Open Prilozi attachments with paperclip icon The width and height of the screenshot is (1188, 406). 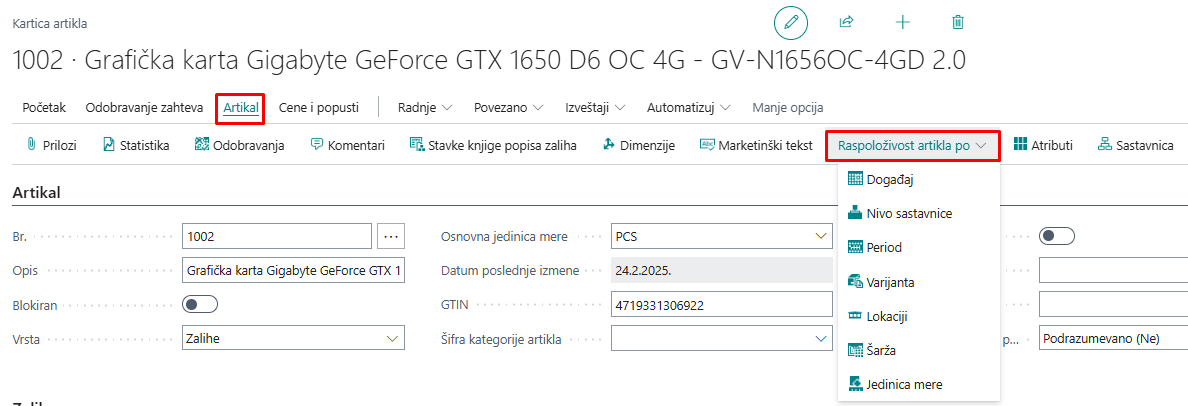(50, 145)
